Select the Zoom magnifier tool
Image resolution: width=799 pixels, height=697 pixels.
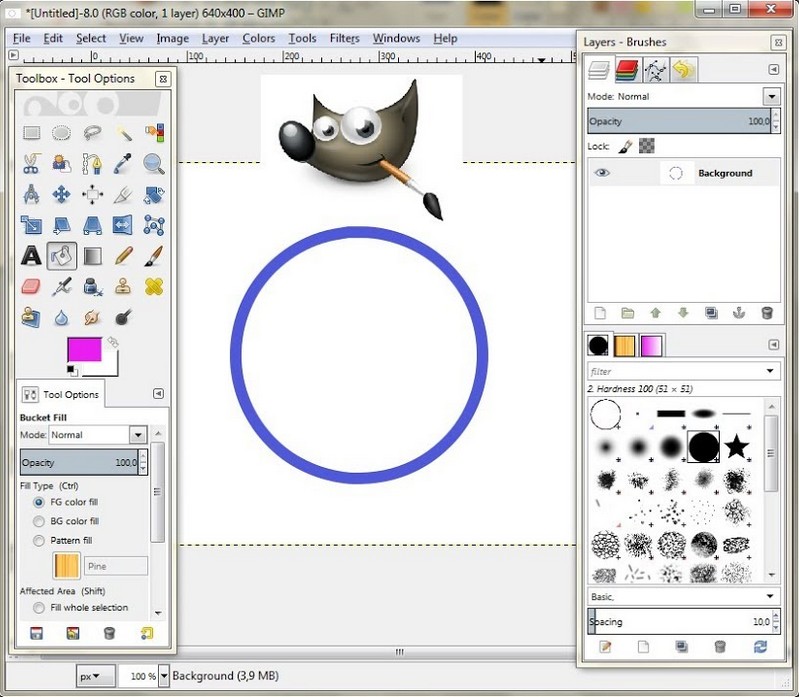pyautogui.click(x=154, y=164)
